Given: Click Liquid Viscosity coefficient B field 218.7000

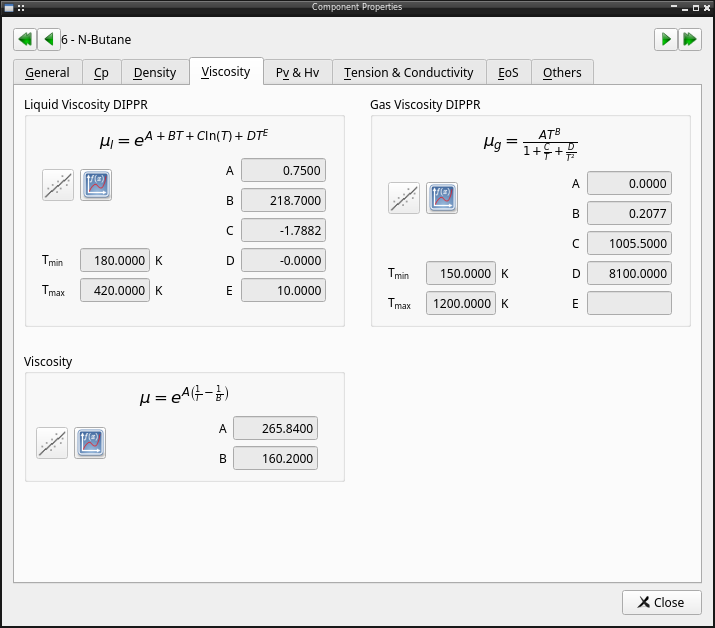Looking at the screenshot, I should click(283, 201).
